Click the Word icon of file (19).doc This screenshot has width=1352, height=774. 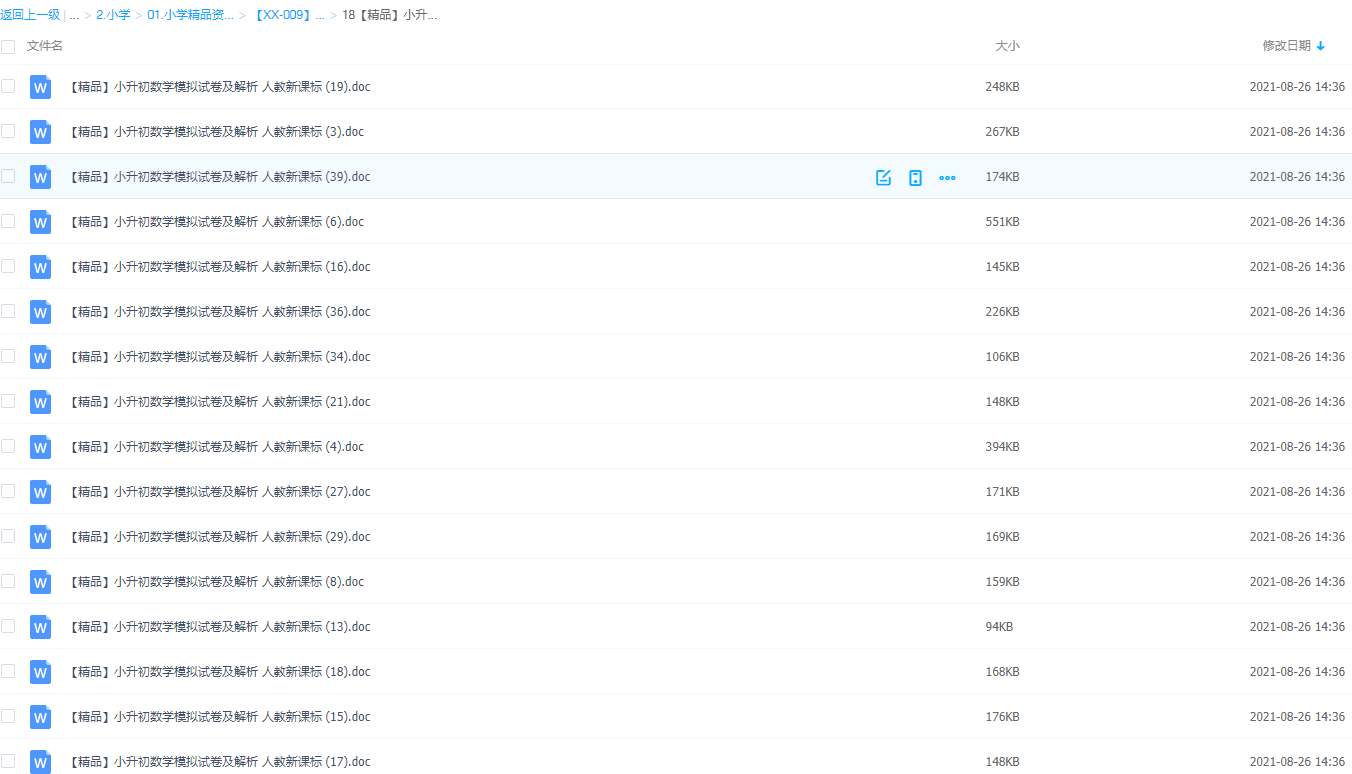(x=40, y=87)
